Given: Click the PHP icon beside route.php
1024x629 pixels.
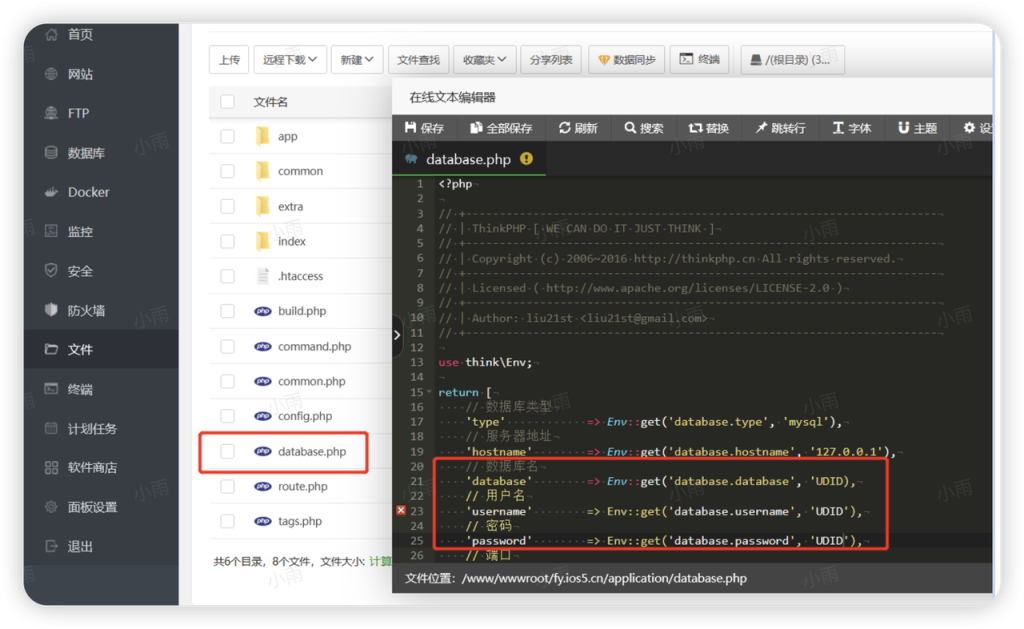Looking at the screenshot, I should pyautogui.click(x=263, y=486).
